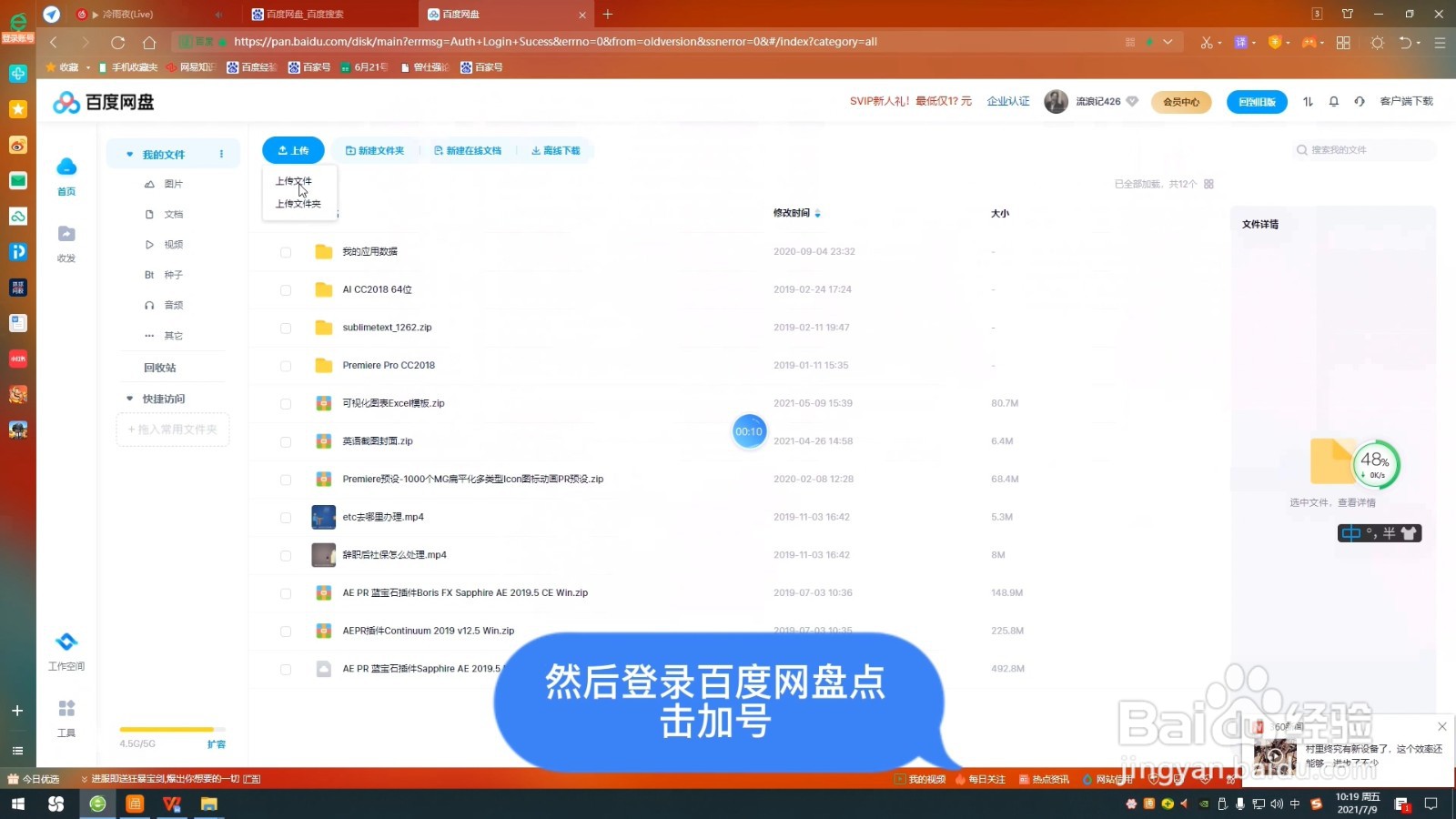Open the browser screenshot scissors tool
Viewport: 1456px width, 819px height.
tap(1206, 42)
